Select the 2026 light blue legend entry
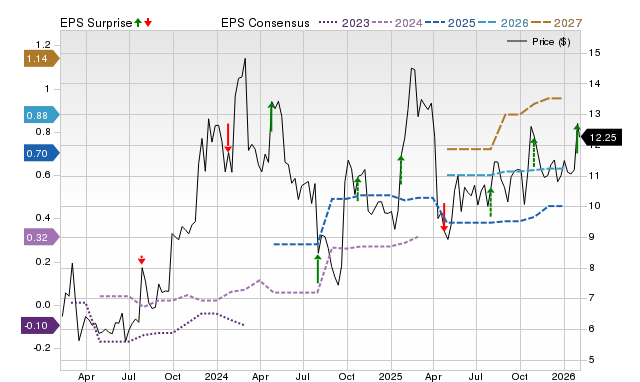This screenshot has width=640, height=382. pyautogui.click(x=503, y=23)
